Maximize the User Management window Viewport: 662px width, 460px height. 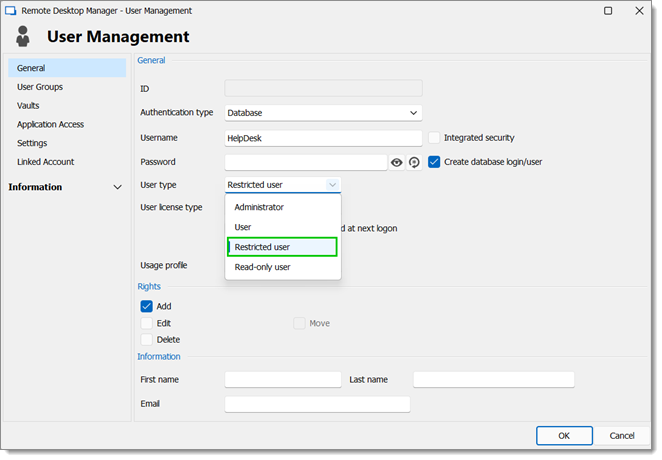point(608,11)
